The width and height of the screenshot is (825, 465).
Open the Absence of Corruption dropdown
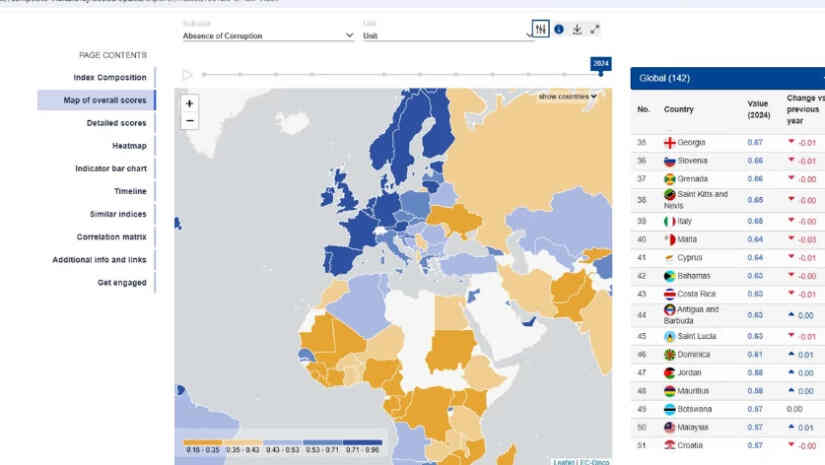[268, 36]
